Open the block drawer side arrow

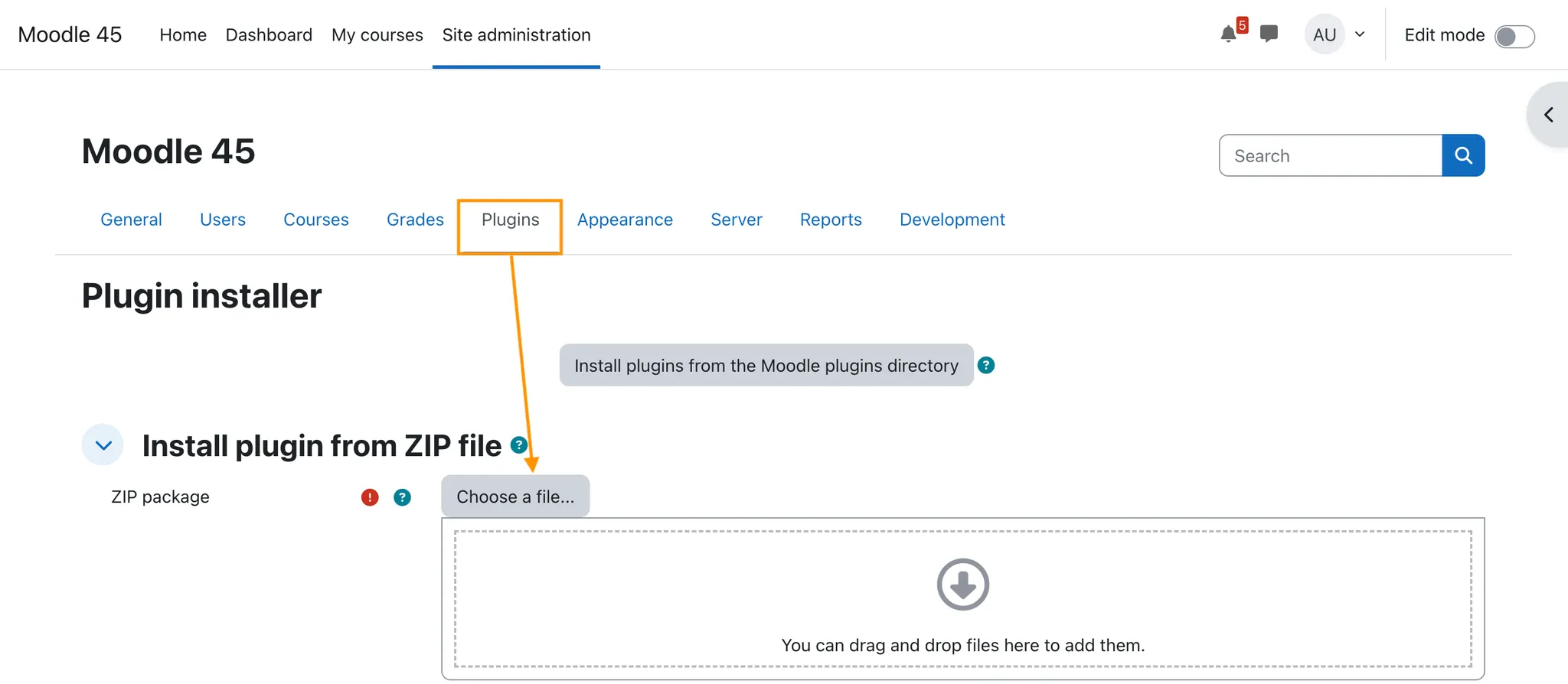coord(1548,115)
